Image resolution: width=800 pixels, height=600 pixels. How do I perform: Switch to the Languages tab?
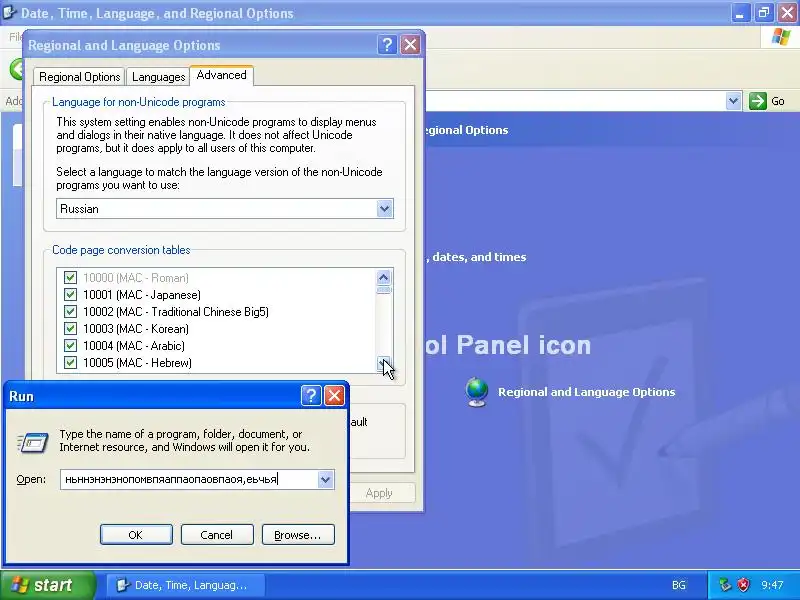click(x=158, y=77)
